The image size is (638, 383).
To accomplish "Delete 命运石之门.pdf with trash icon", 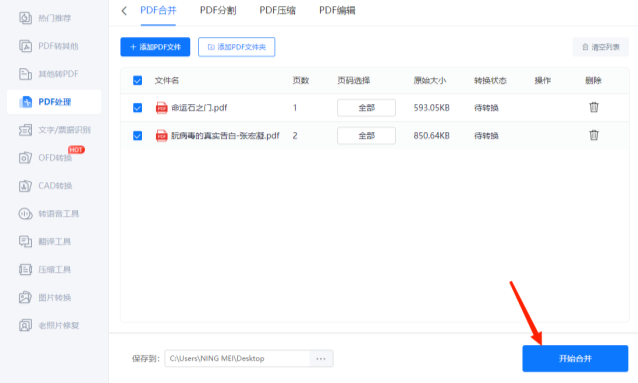I will 594,107.
